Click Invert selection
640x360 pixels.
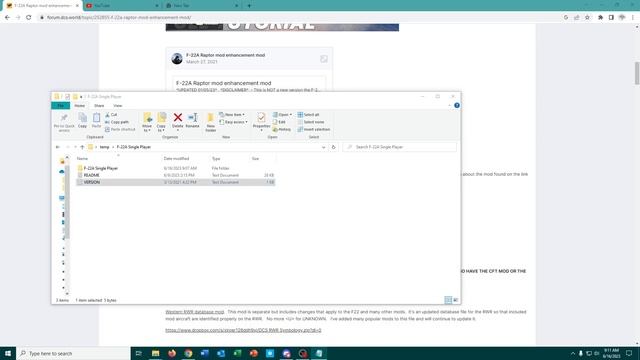coord(313,129)
